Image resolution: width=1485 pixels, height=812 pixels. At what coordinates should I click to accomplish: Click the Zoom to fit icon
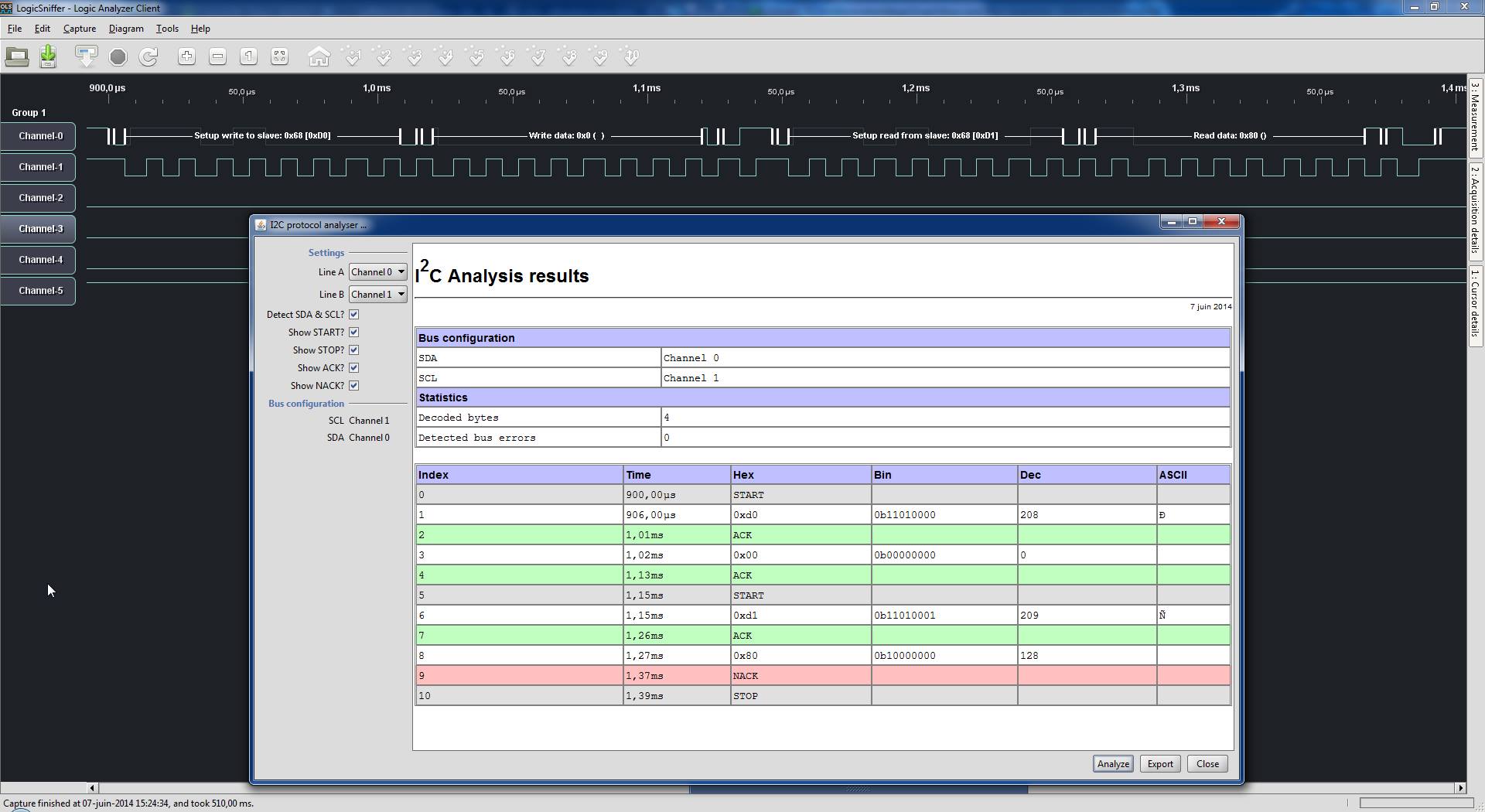pyautogui.click(x=279, y=56)
